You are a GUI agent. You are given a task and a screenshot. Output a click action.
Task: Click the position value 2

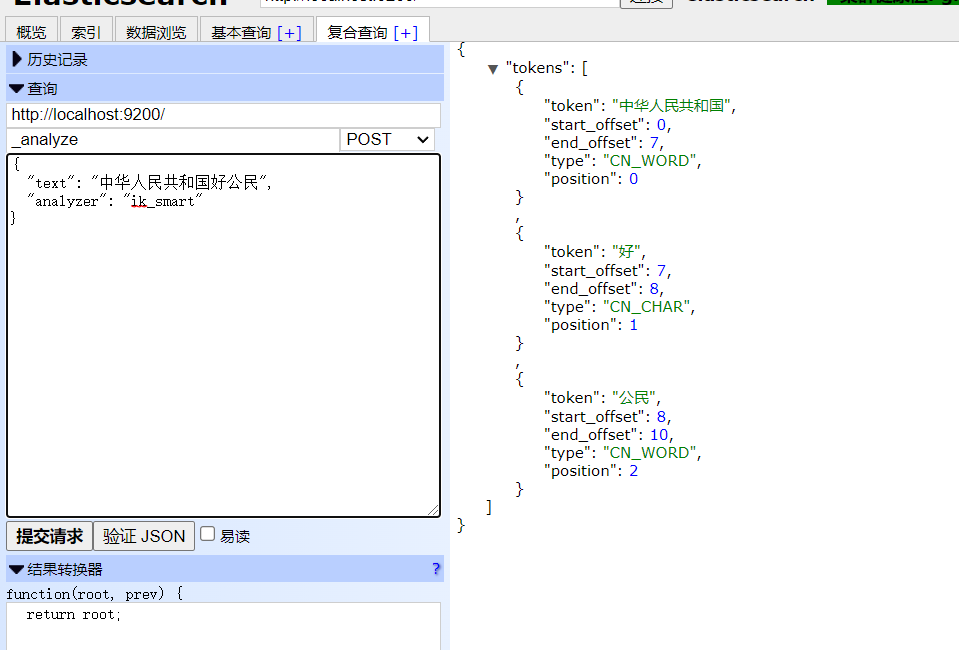tap(634, 471)
